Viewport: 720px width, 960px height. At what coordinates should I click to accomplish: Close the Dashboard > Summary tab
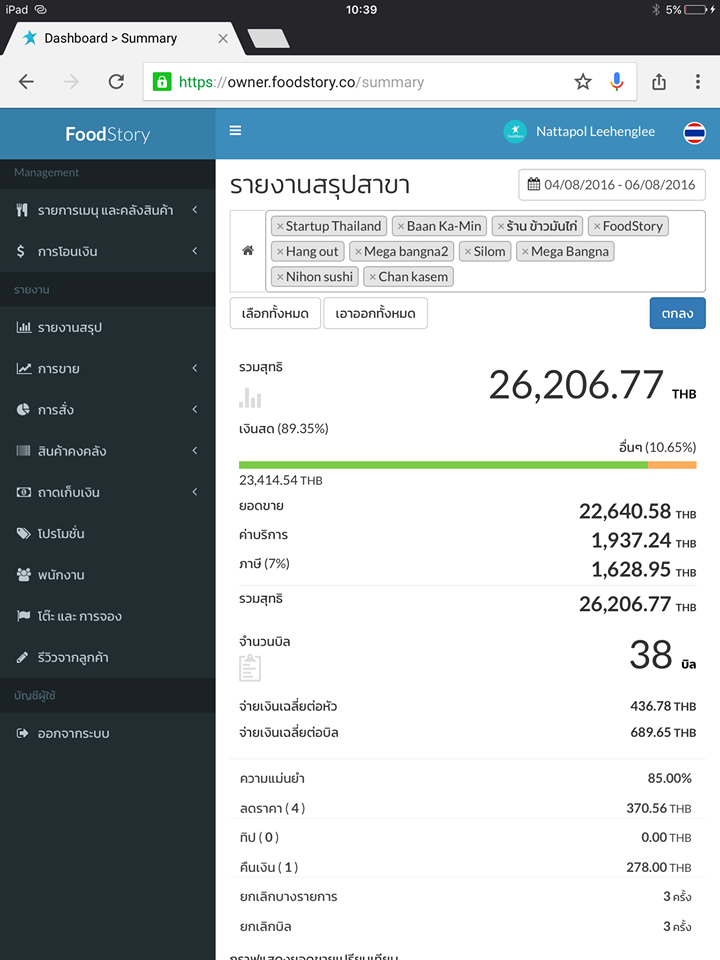click(x=223, y=39)
